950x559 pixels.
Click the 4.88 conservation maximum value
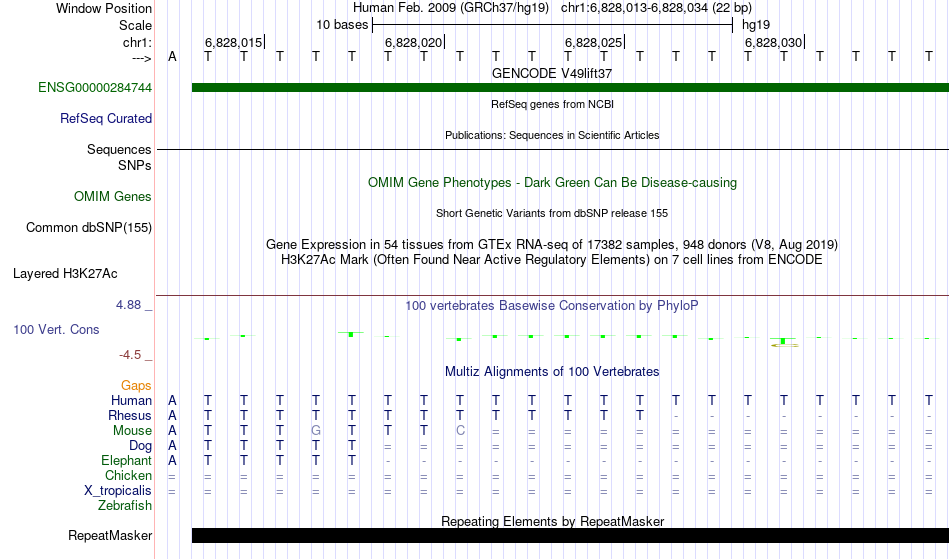(x=128, y=305)
